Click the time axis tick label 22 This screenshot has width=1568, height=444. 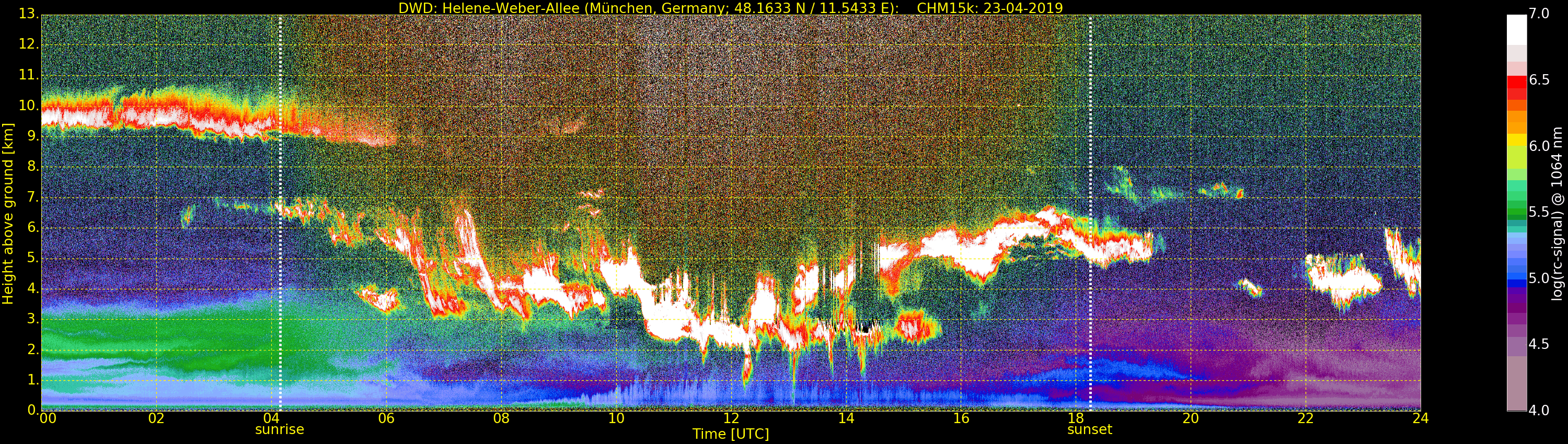coord(1306,418)
